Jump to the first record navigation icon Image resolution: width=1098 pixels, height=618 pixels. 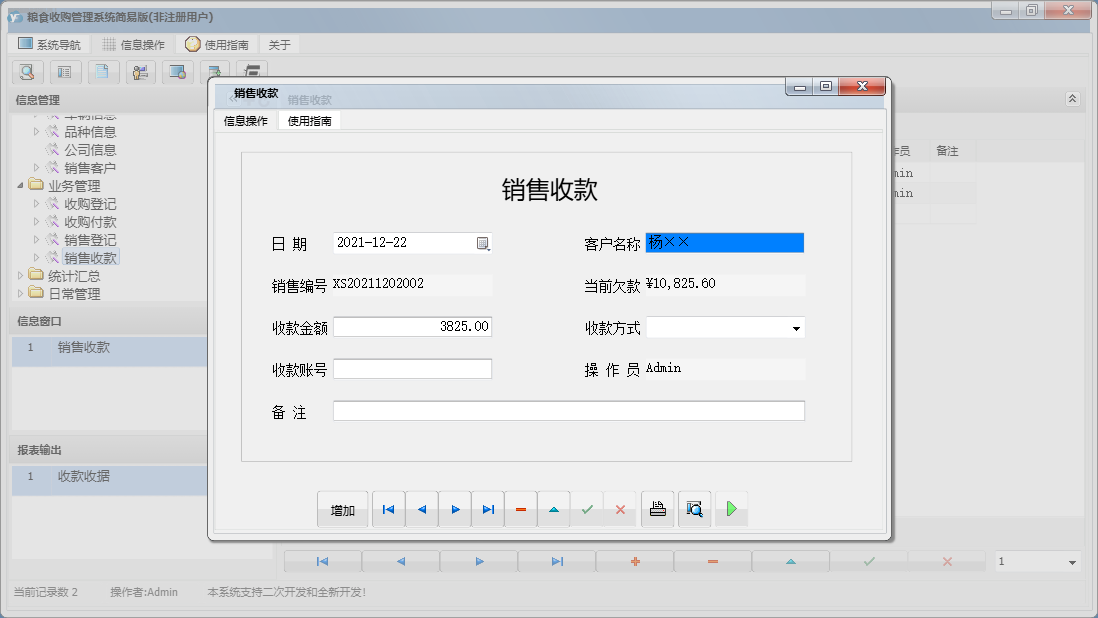tap(388, 509)
